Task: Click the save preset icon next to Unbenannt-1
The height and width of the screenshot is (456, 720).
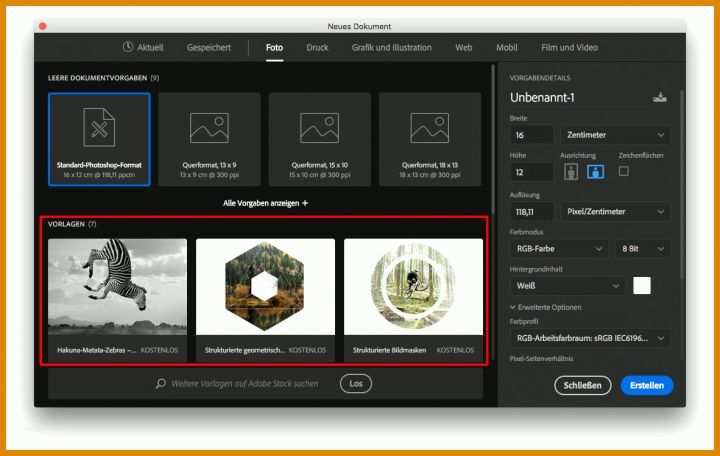Action: pyautogui.click(x=659, y=97)
